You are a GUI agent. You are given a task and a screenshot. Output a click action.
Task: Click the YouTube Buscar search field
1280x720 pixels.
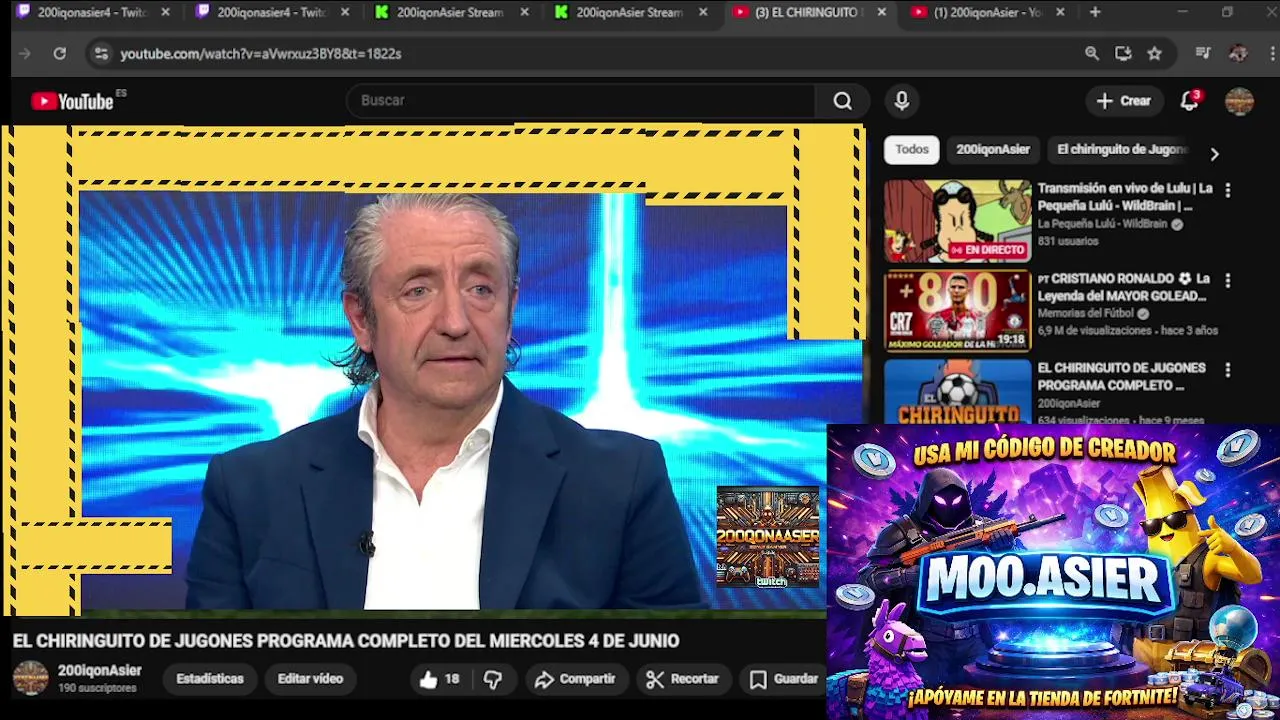pyautogui.click(x=580, y=101)
